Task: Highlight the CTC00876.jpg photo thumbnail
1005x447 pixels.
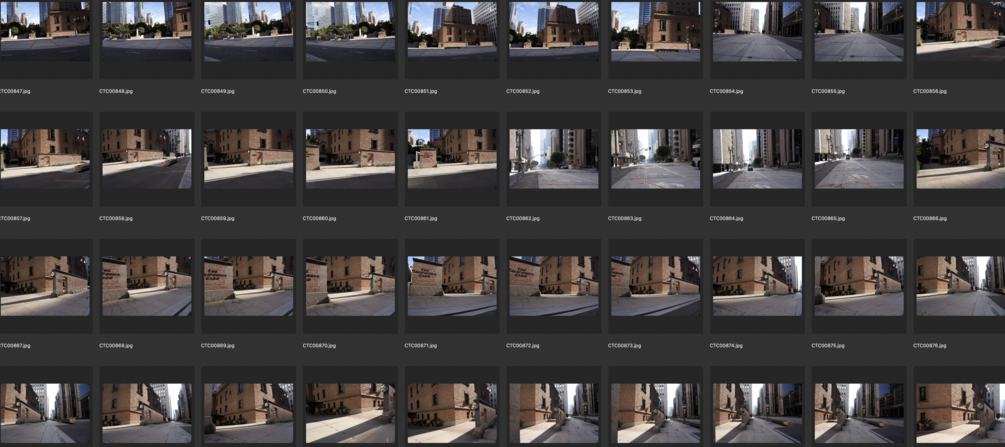Action: pyautogui.click(x=961, y=286)
